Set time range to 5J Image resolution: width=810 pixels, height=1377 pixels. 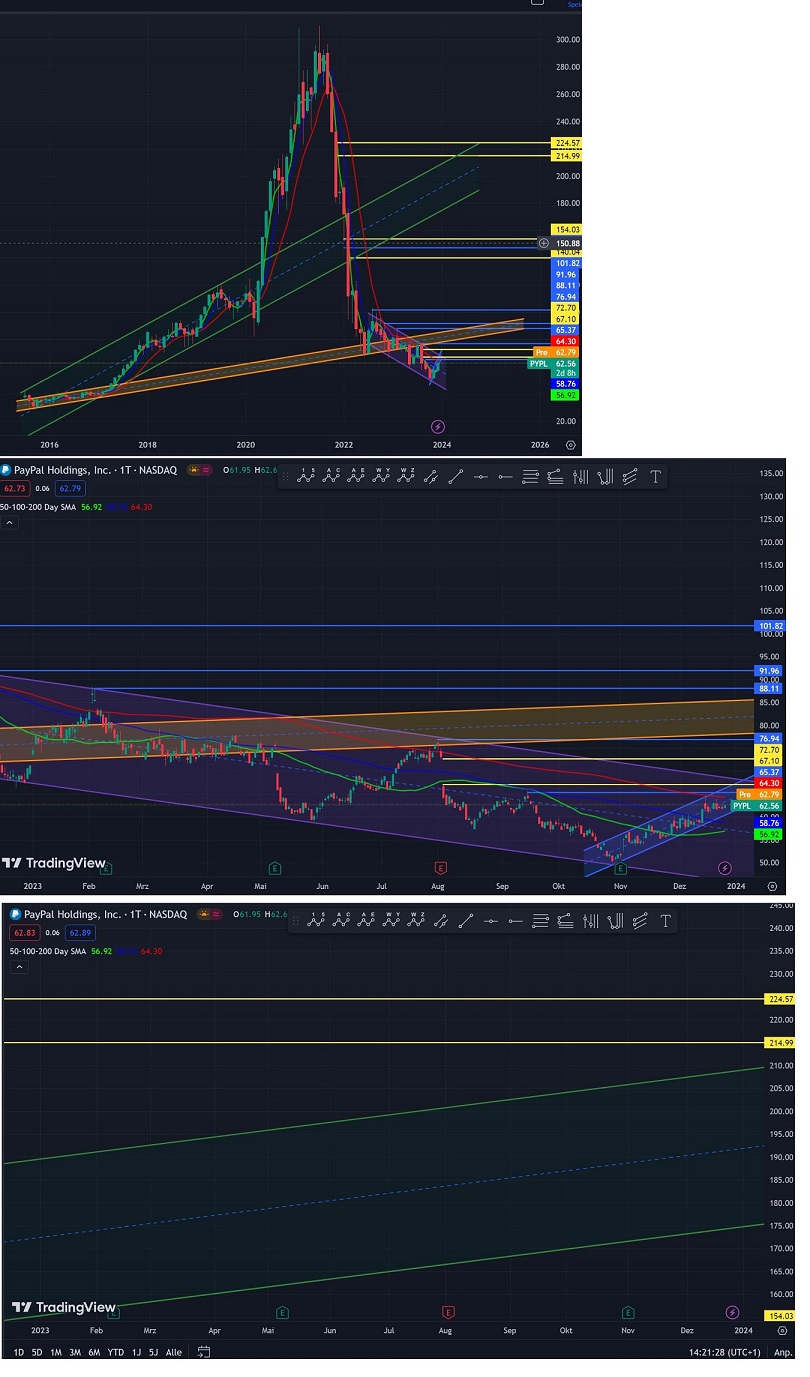coord(153,1352)
